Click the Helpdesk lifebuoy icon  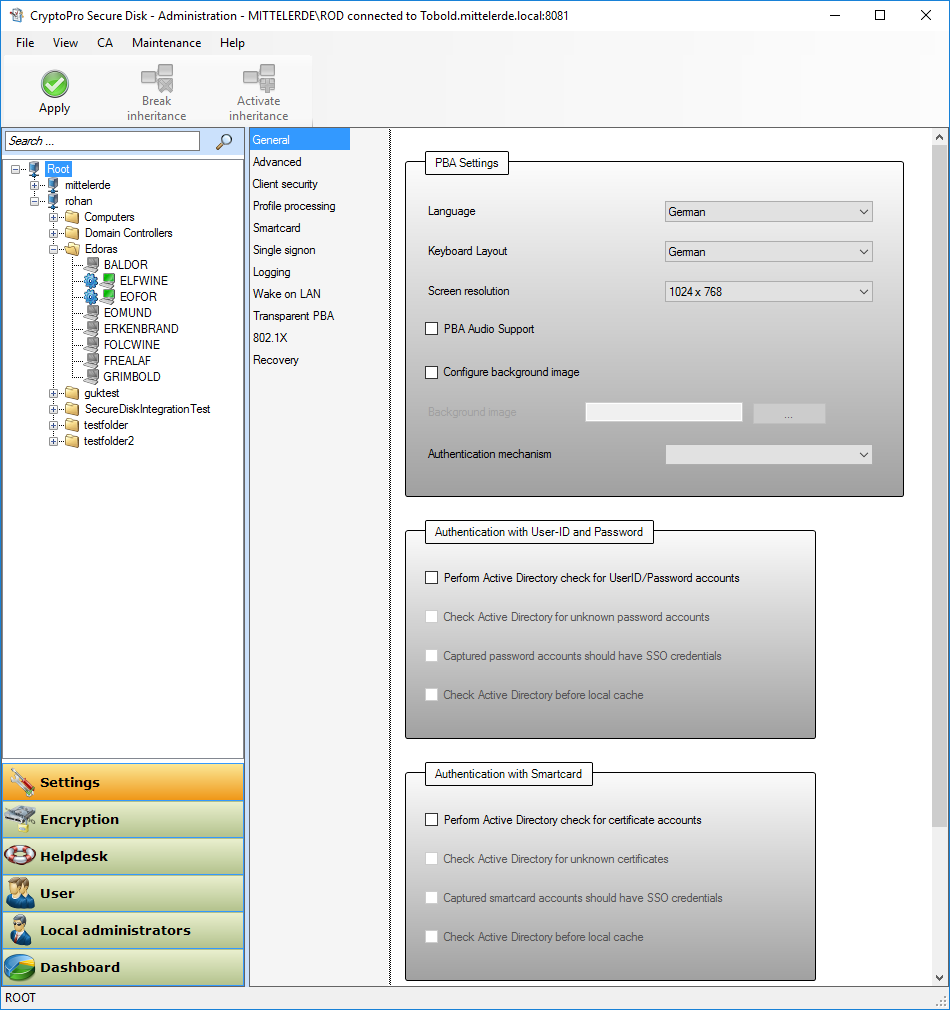[20, 855]
